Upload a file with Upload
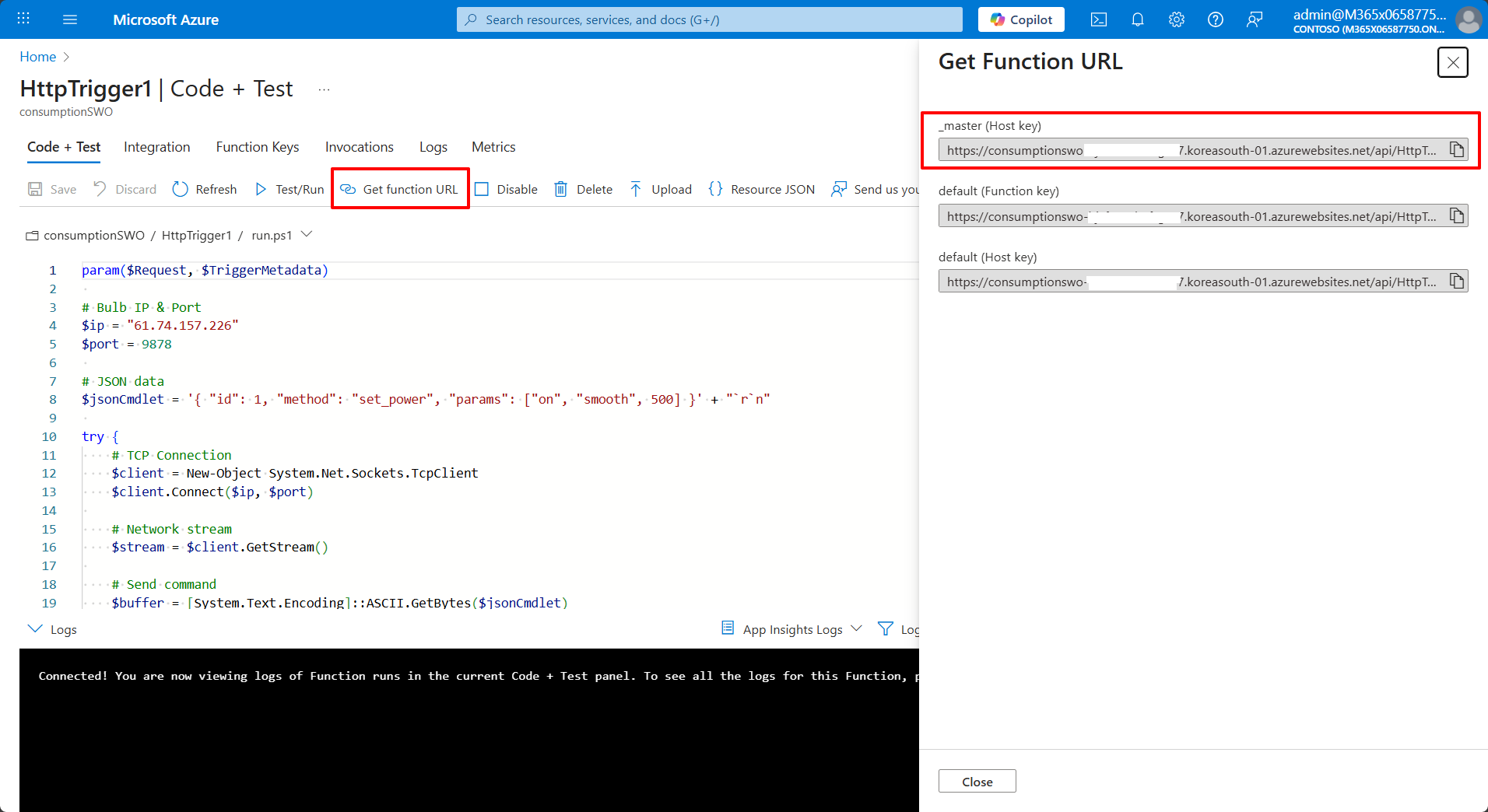Image resolution: width=1488 pixels, height=812 pixels. click(x=661, y=189)
